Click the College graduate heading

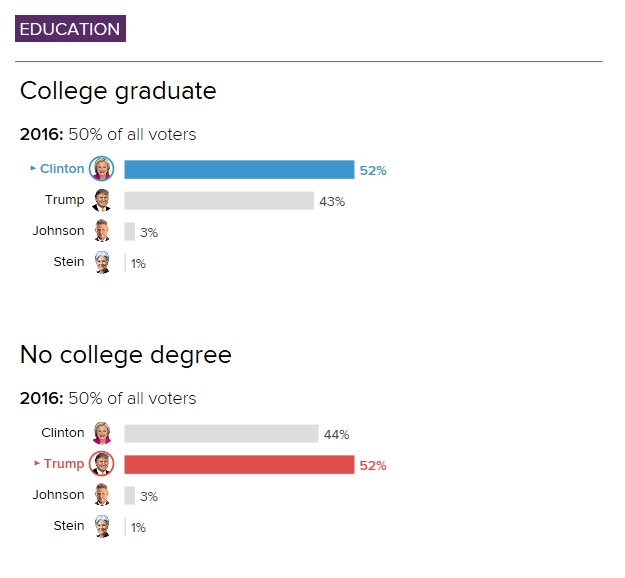[x=118, y=91]
